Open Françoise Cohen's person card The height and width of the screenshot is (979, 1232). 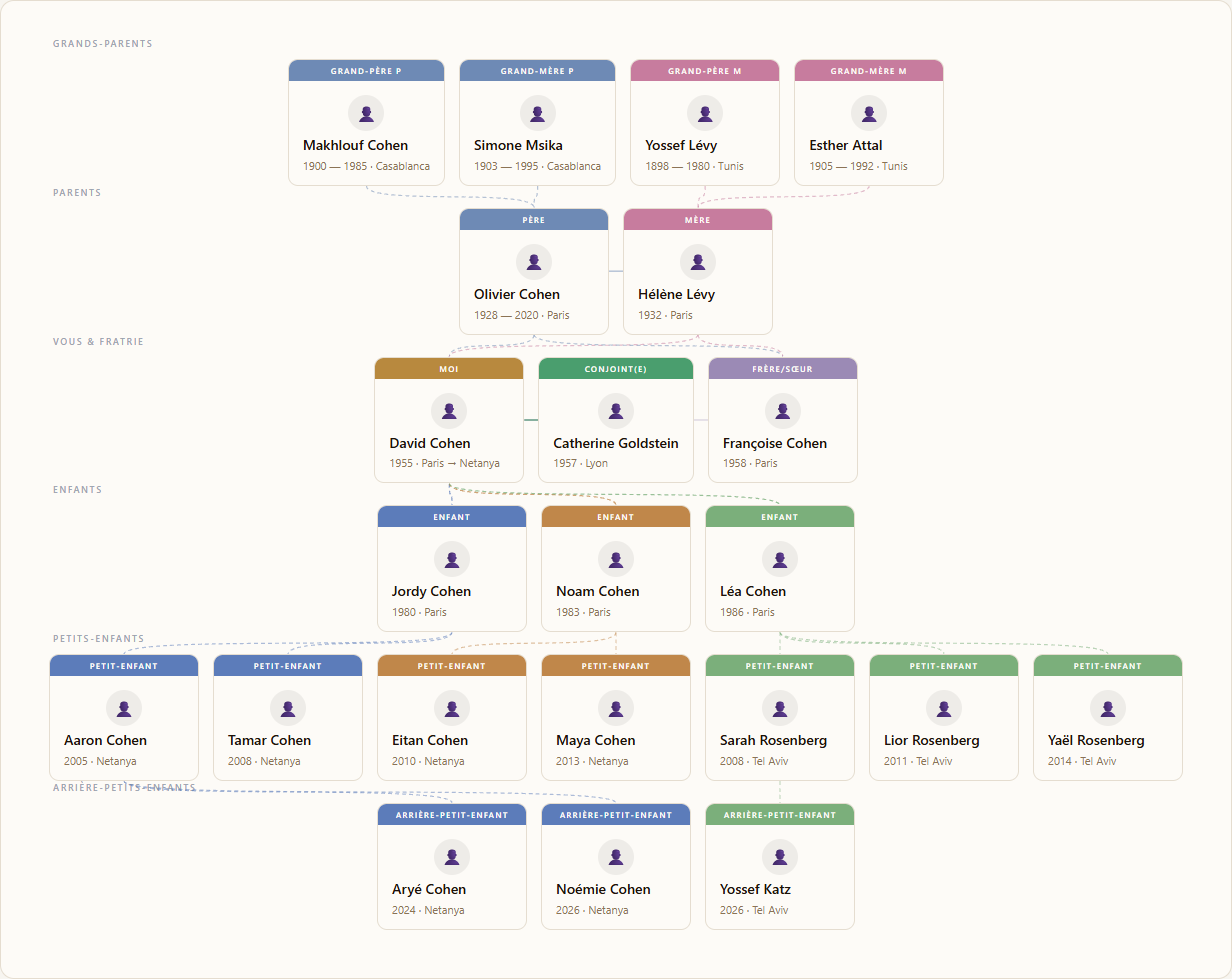pos(783,420)
